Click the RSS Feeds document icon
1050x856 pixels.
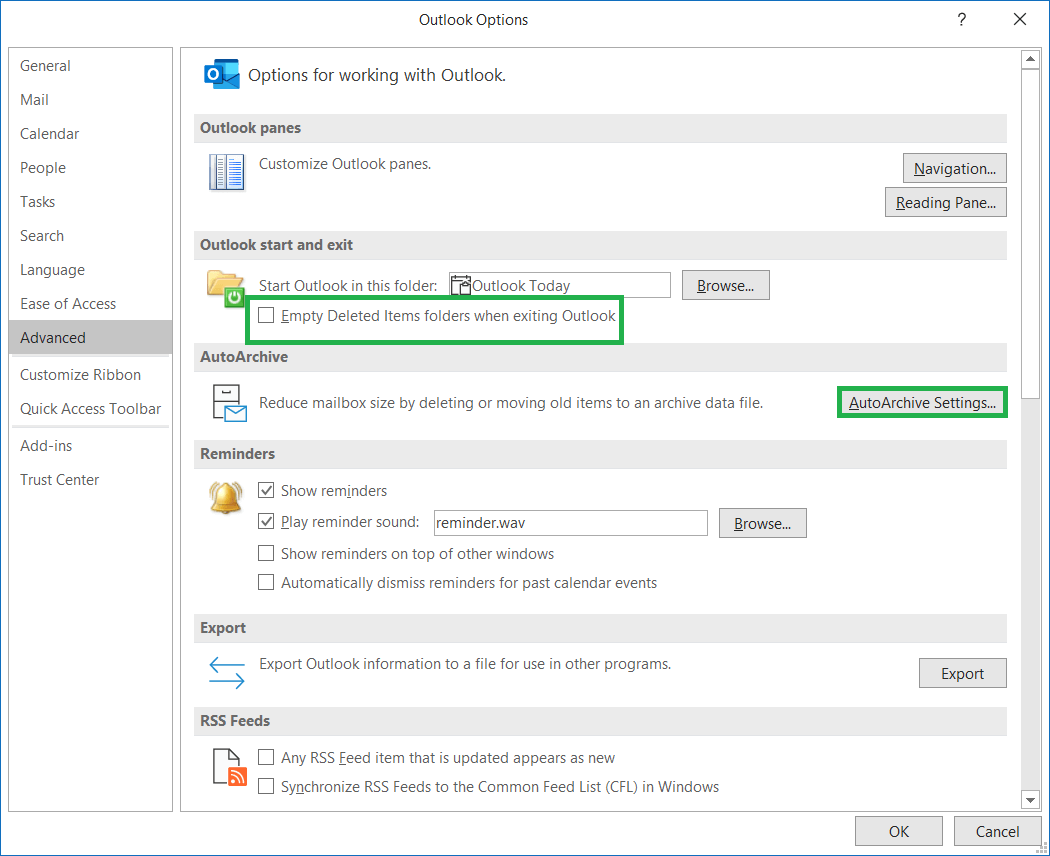229,767
